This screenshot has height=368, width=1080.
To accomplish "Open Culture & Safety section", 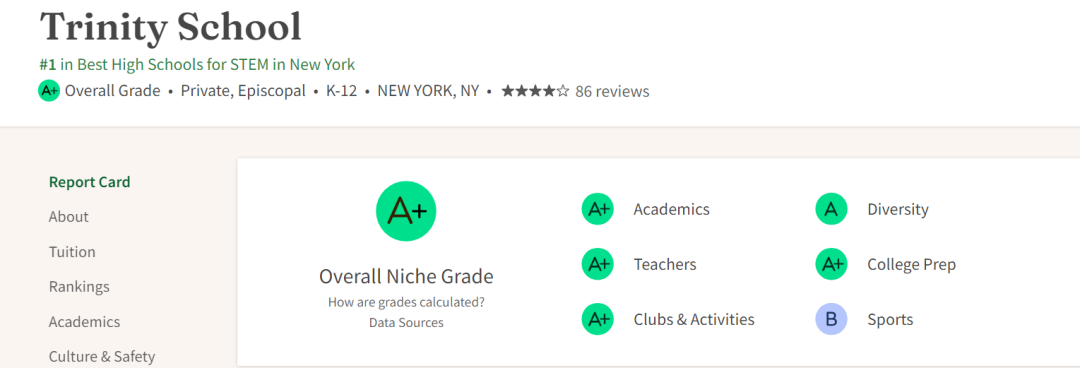I will [102, 356].
